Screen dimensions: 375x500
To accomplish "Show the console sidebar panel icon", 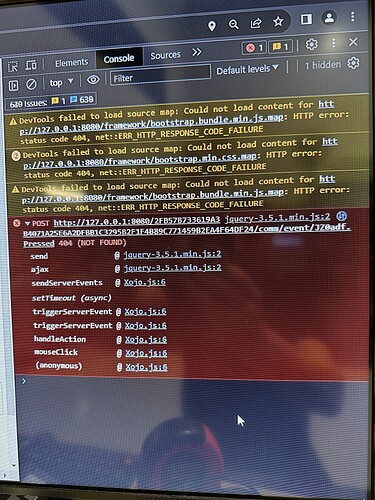I will [x=13, y=86].
